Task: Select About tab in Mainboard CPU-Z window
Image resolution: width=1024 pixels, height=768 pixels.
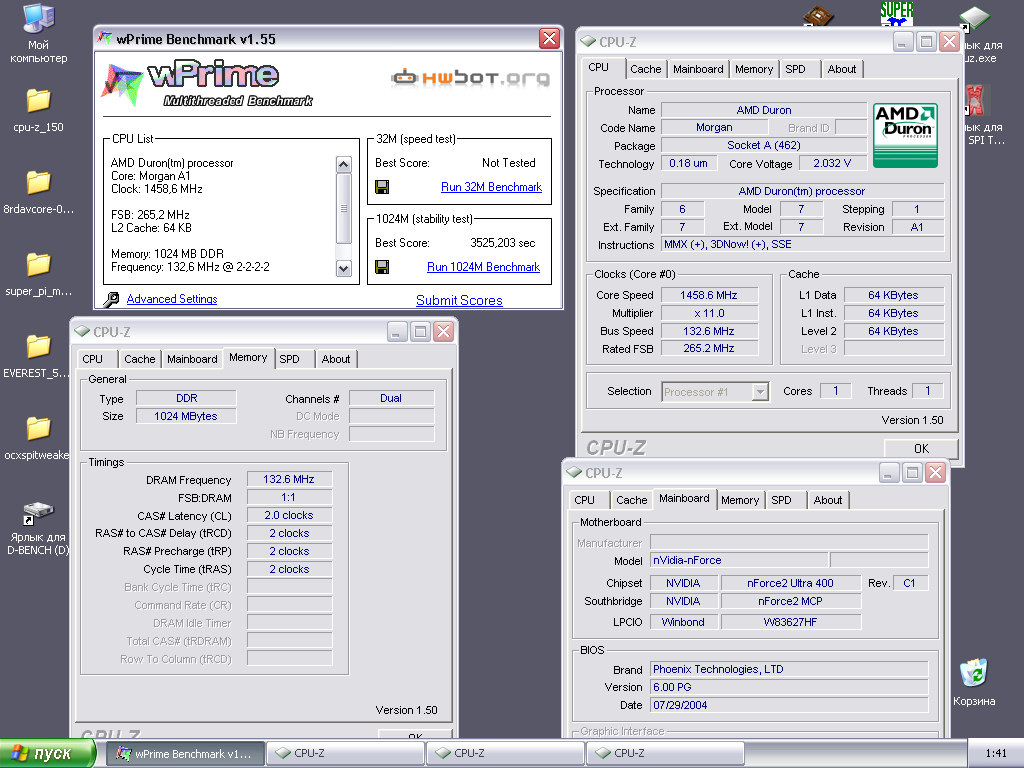Action: point(827,500)
